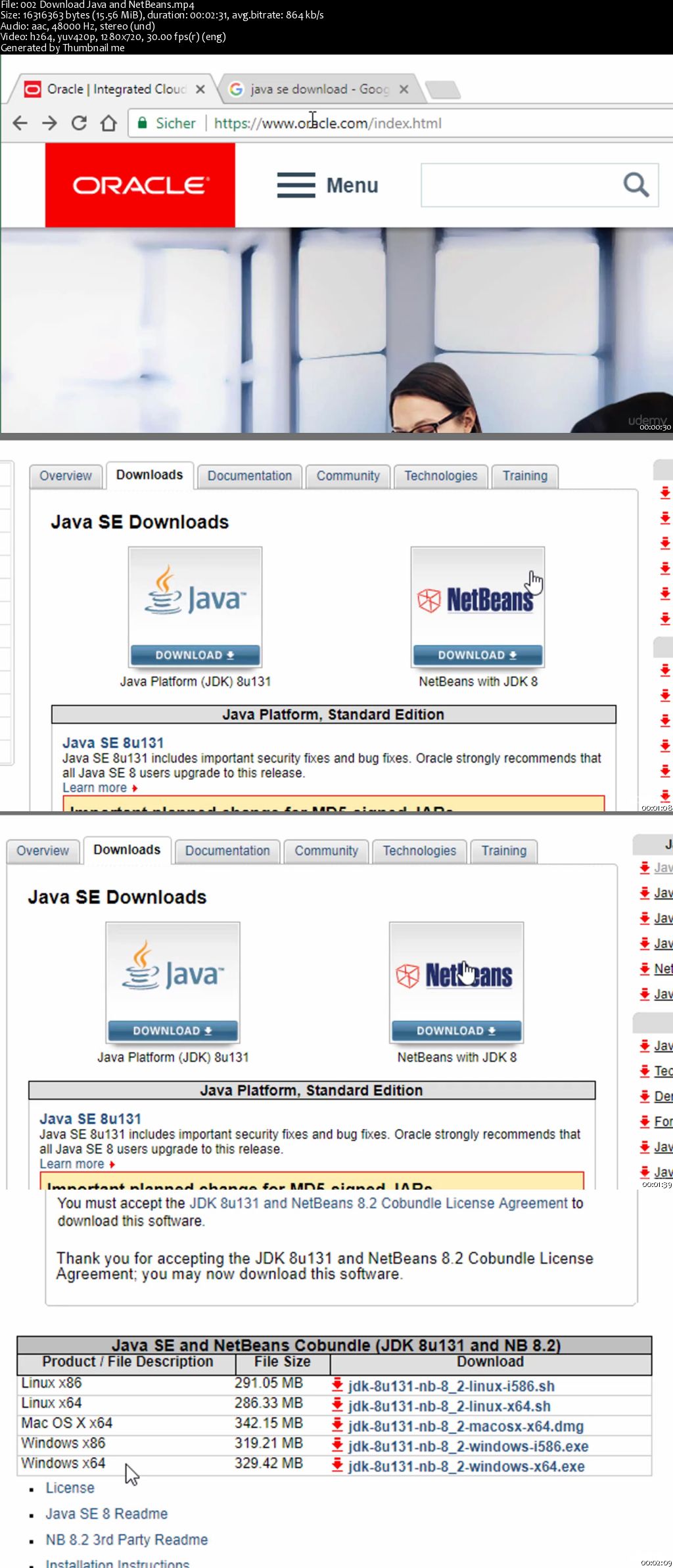
Task: Download jdk-8u131-nb-8_2-windows-i586.exe
Action: [x=469, y=1446]
